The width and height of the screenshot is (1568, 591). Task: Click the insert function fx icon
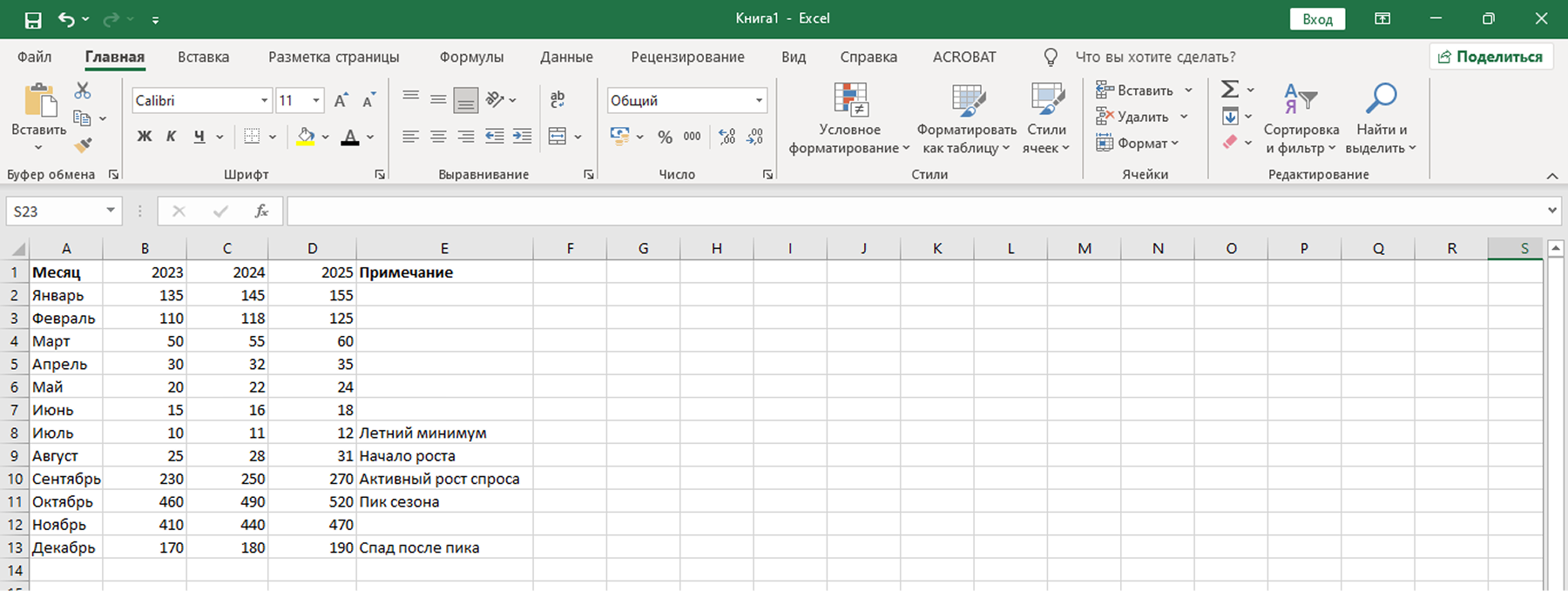[x=260, y=212]
